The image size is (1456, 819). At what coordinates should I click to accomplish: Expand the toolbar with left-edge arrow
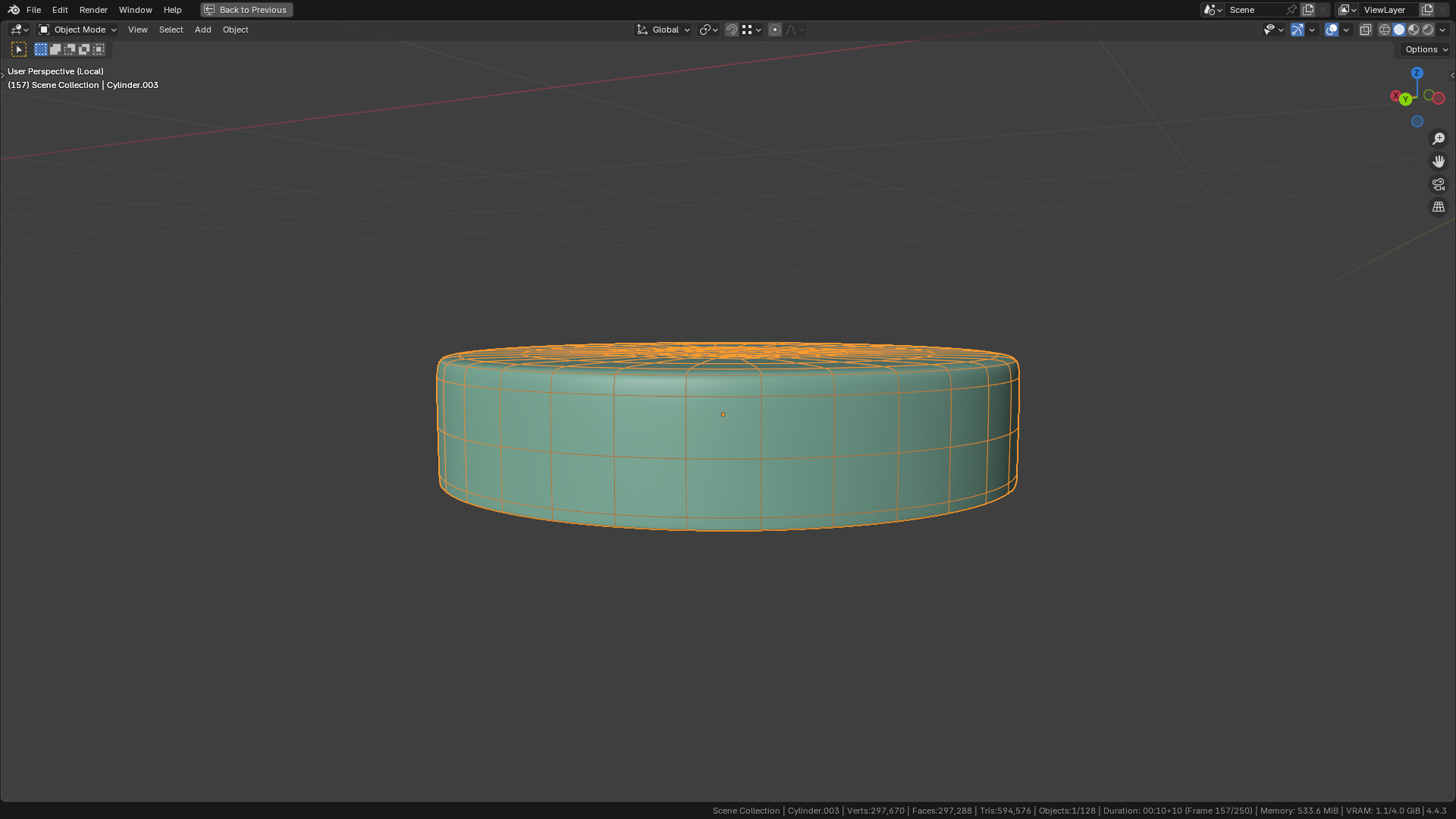(2, 75)
